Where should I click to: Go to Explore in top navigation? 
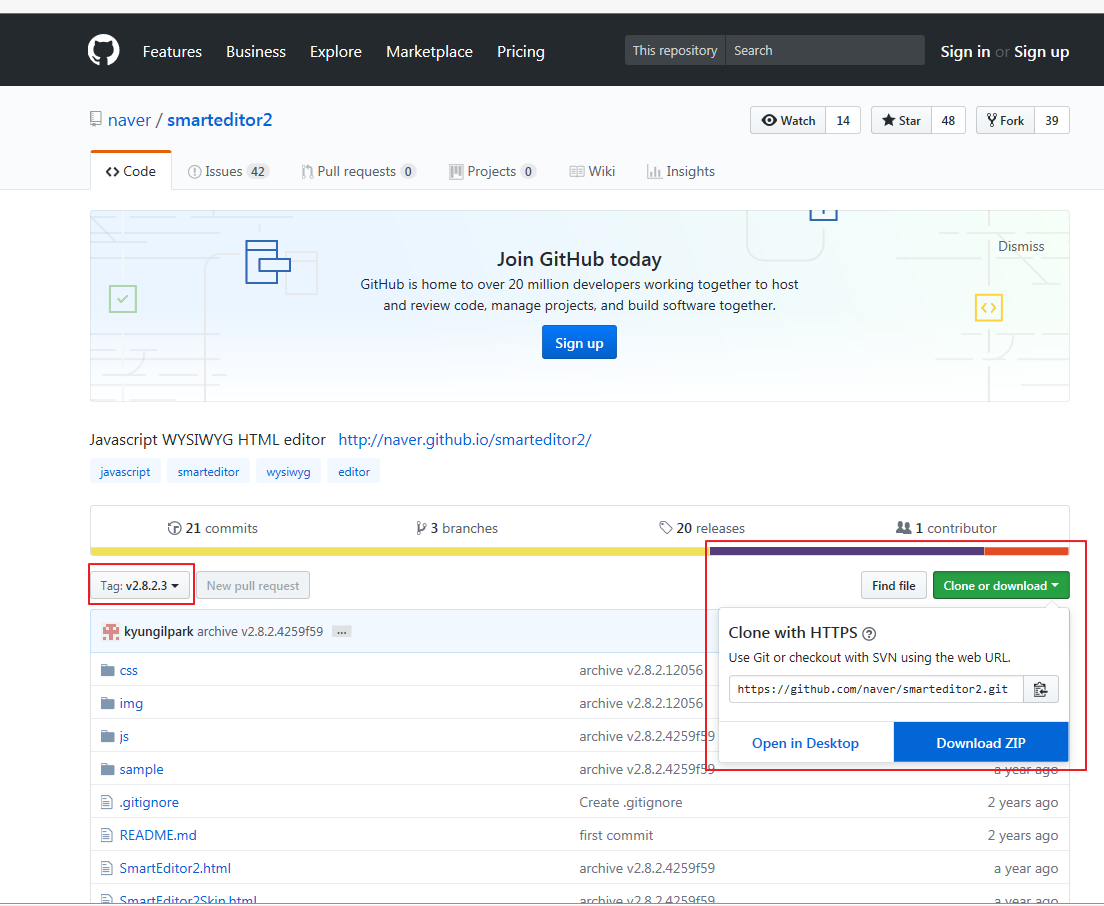pos(336,51)
